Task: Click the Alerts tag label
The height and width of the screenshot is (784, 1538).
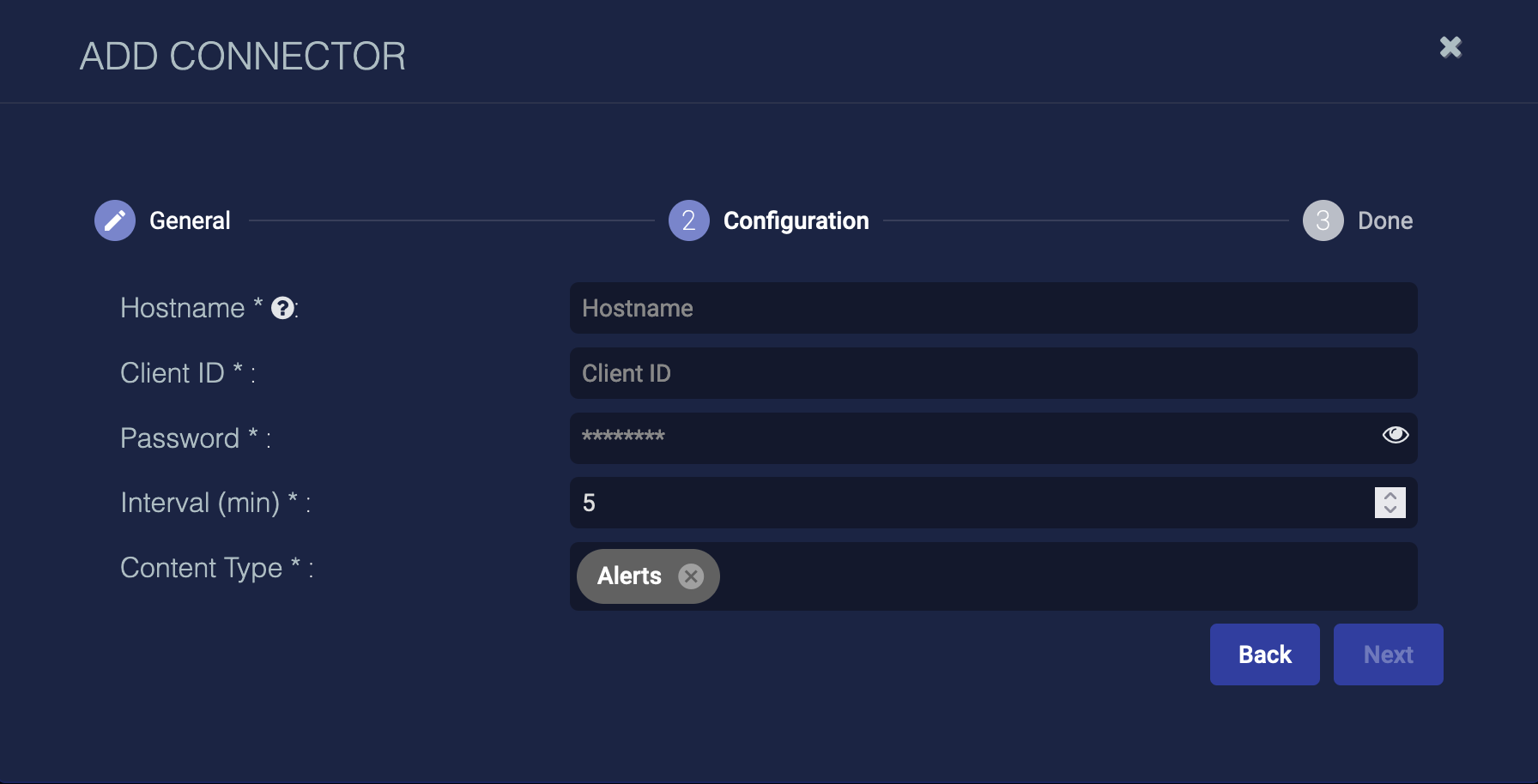Action: pyautogui.click(x=629, y=576)
